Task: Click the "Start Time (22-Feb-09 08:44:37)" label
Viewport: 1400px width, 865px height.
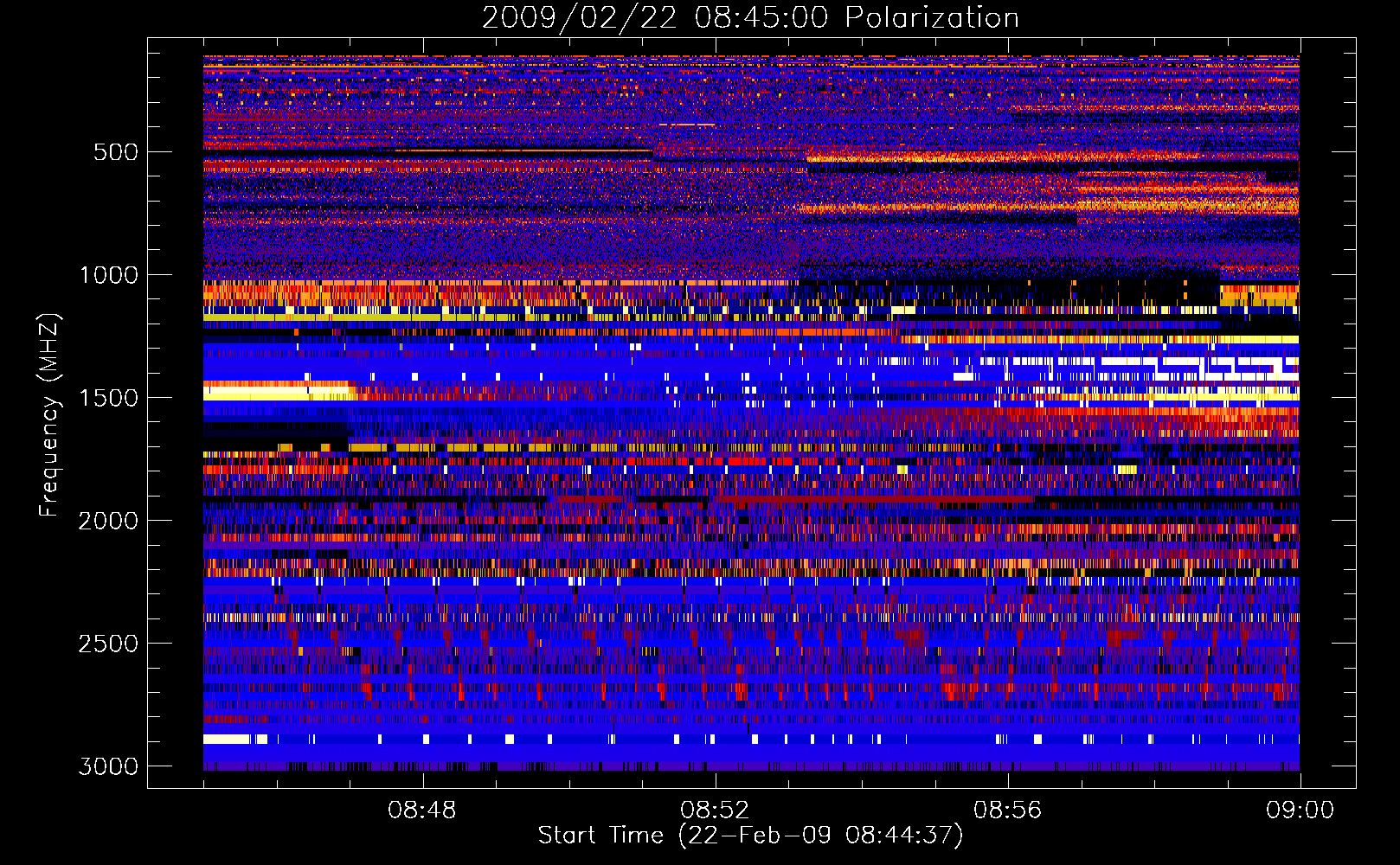Action: pos(750,836)
